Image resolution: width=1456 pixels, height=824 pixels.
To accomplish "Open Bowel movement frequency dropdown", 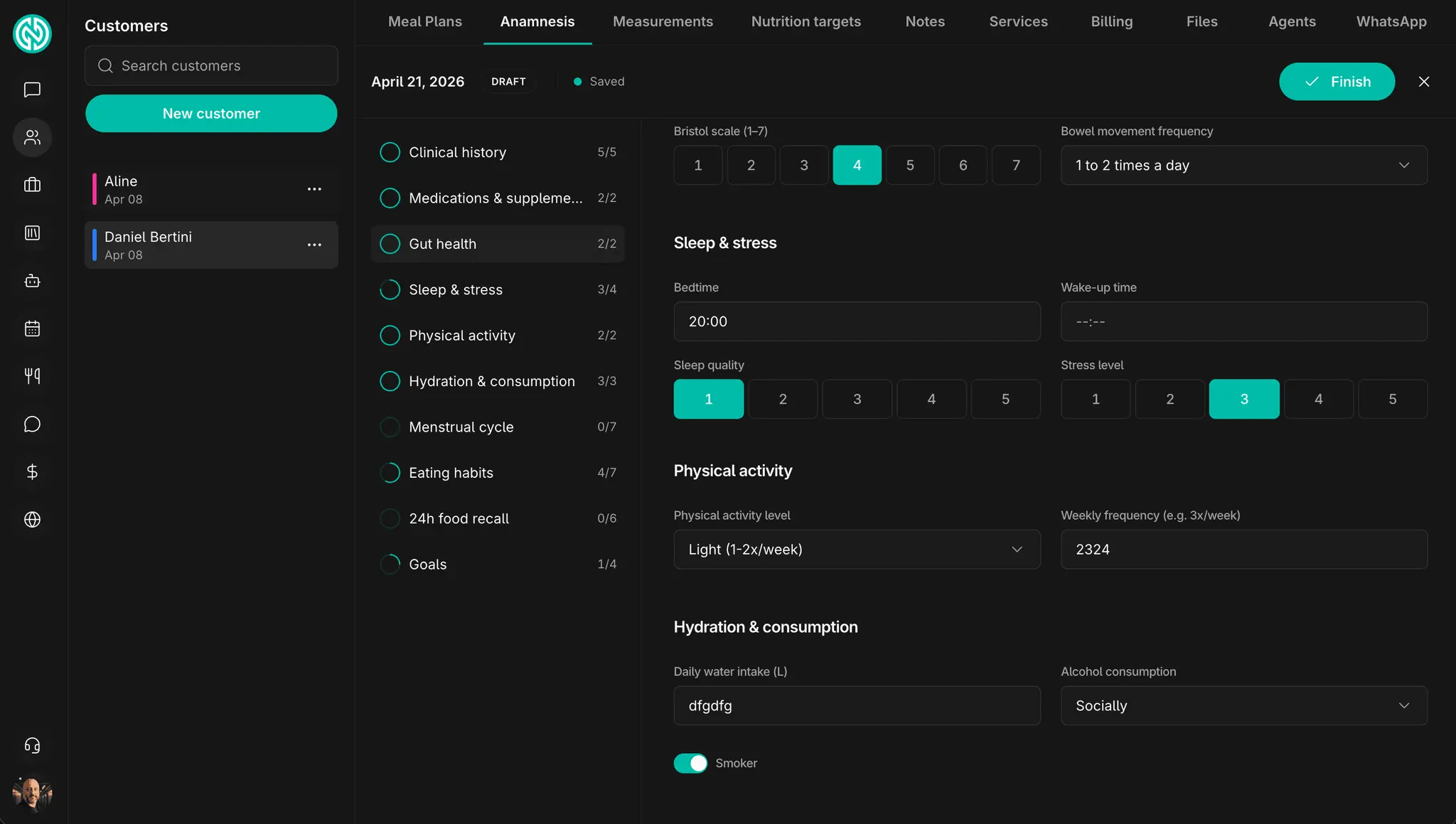I will coord(1243,165).
